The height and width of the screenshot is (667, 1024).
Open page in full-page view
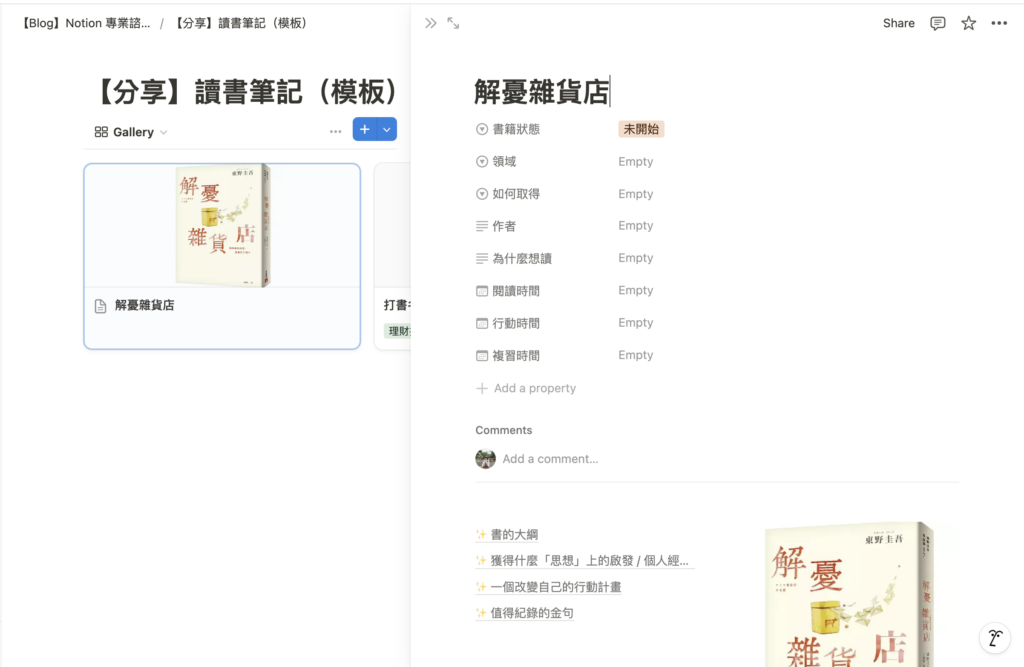click(x=453, y=23)
